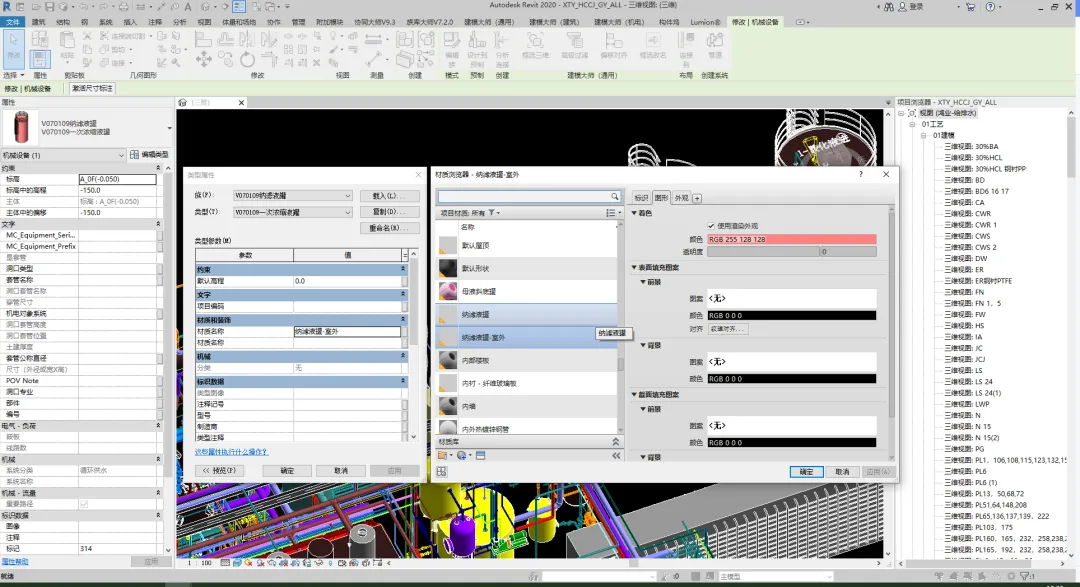Toggle checkbox beside MC_Equipment_Seri parameter
The width and height of the screenshot is (1080, 587).
pyautogui.click(x=160, y=235)
